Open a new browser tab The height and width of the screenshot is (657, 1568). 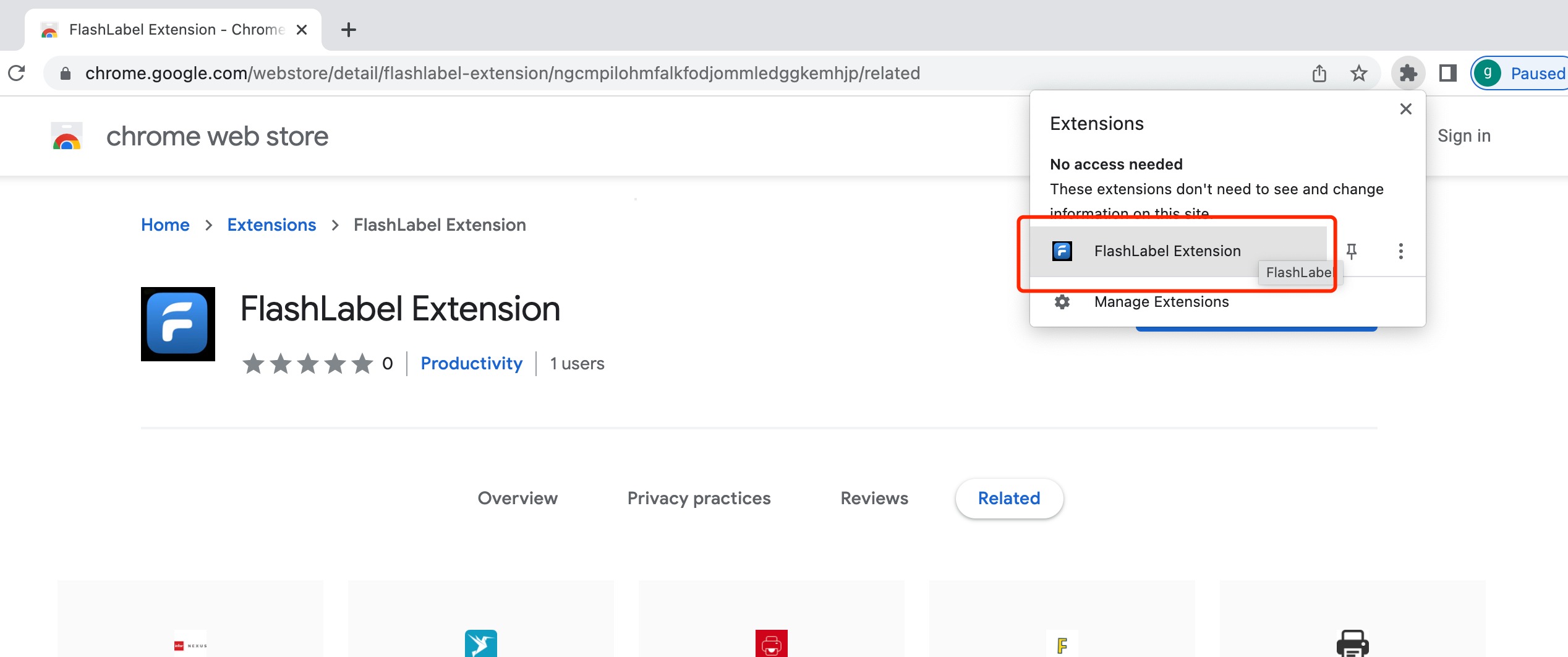[x=349, y=29]
